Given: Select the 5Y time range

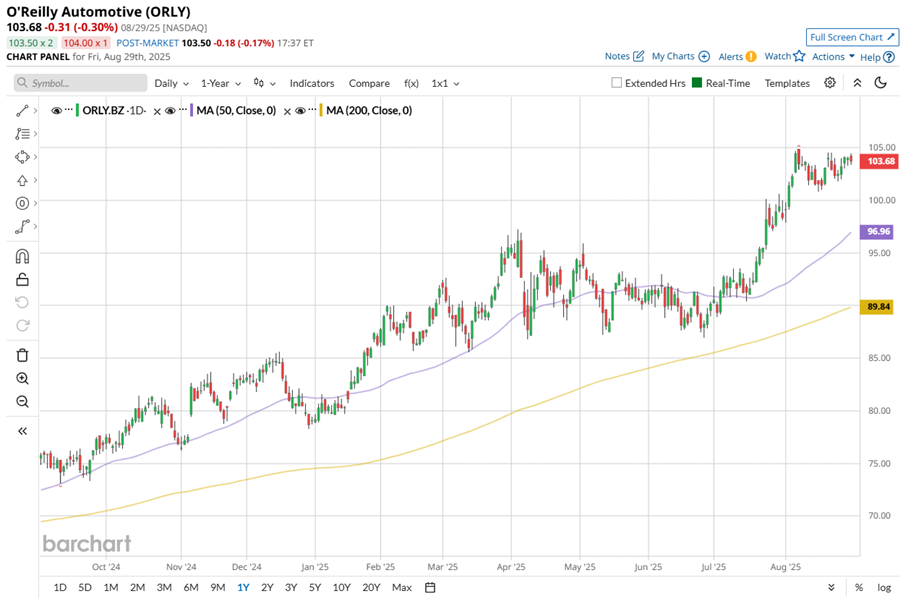Looking at the screenshot, I should click(314, 587).
